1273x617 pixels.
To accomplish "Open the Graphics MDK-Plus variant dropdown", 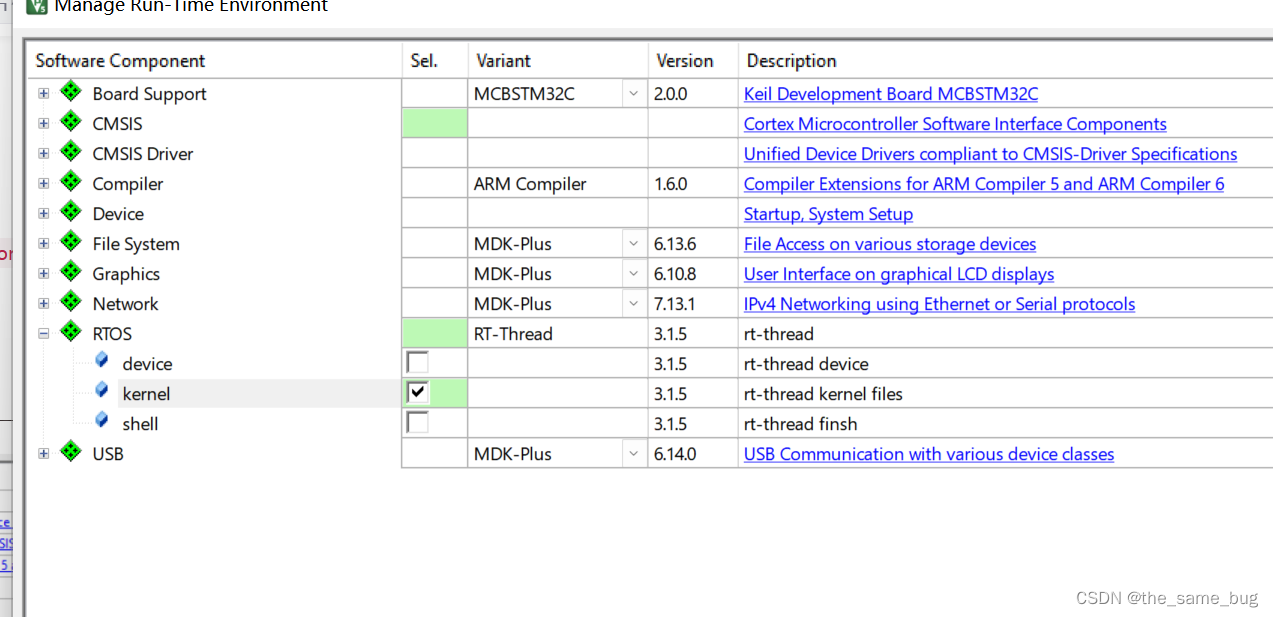I will (633, 274).
